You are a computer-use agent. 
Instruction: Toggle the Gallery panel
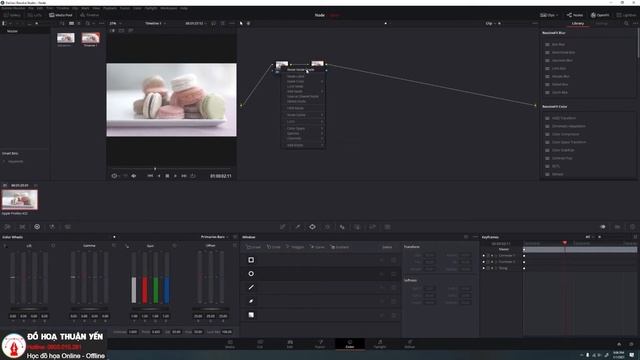click(12, 15)
